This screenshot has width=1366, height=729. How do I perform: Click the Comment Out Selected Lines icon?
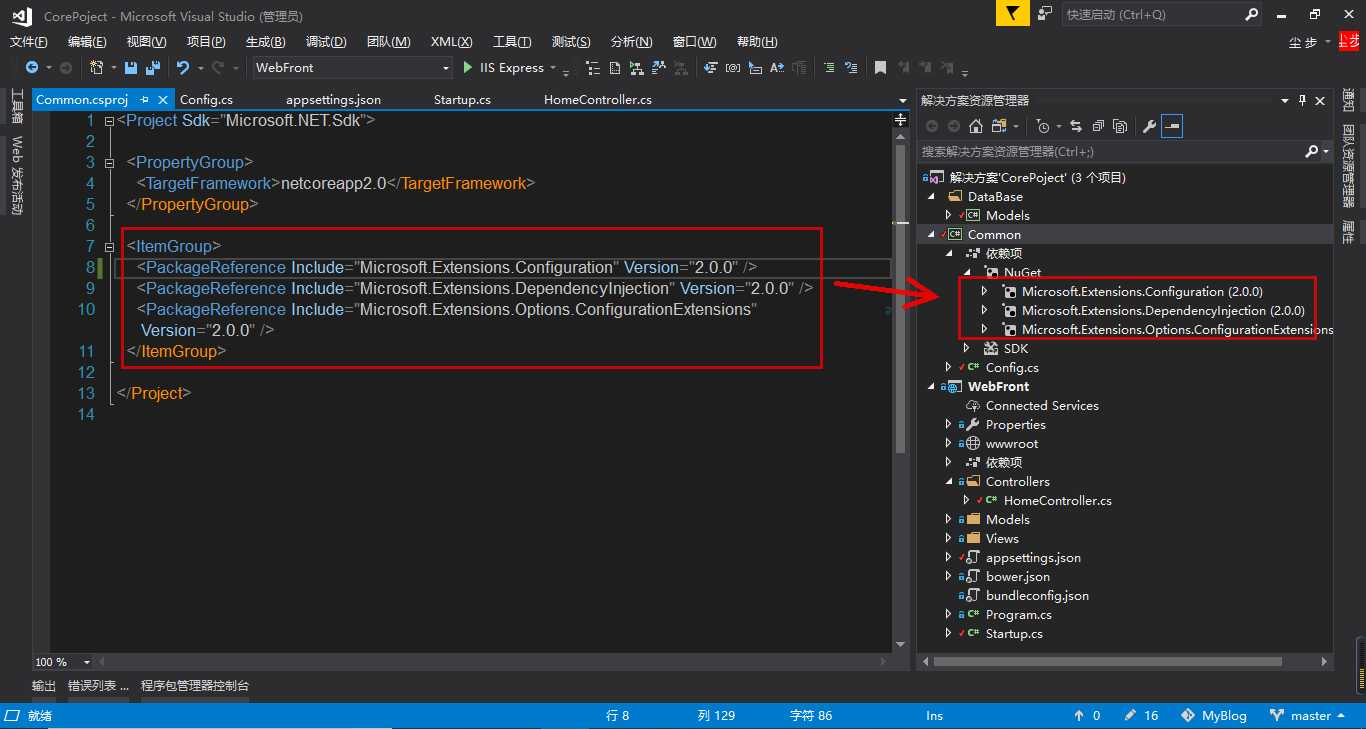829,68
